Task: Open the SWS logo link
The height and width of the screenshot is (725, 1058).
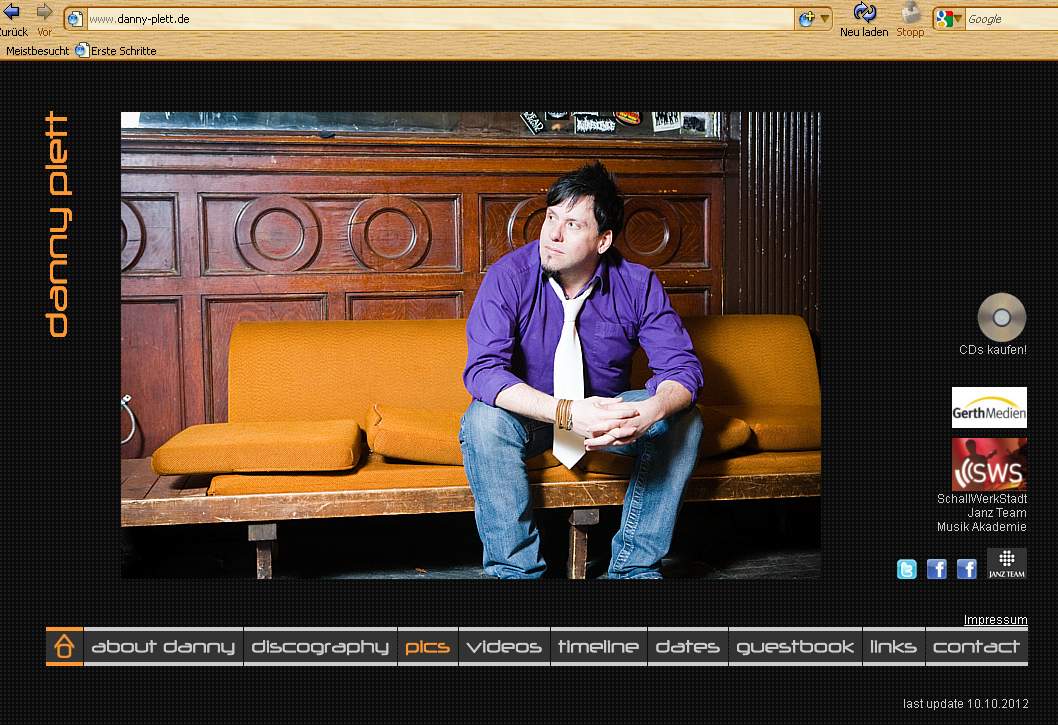Action: click(x=989, y=464)
